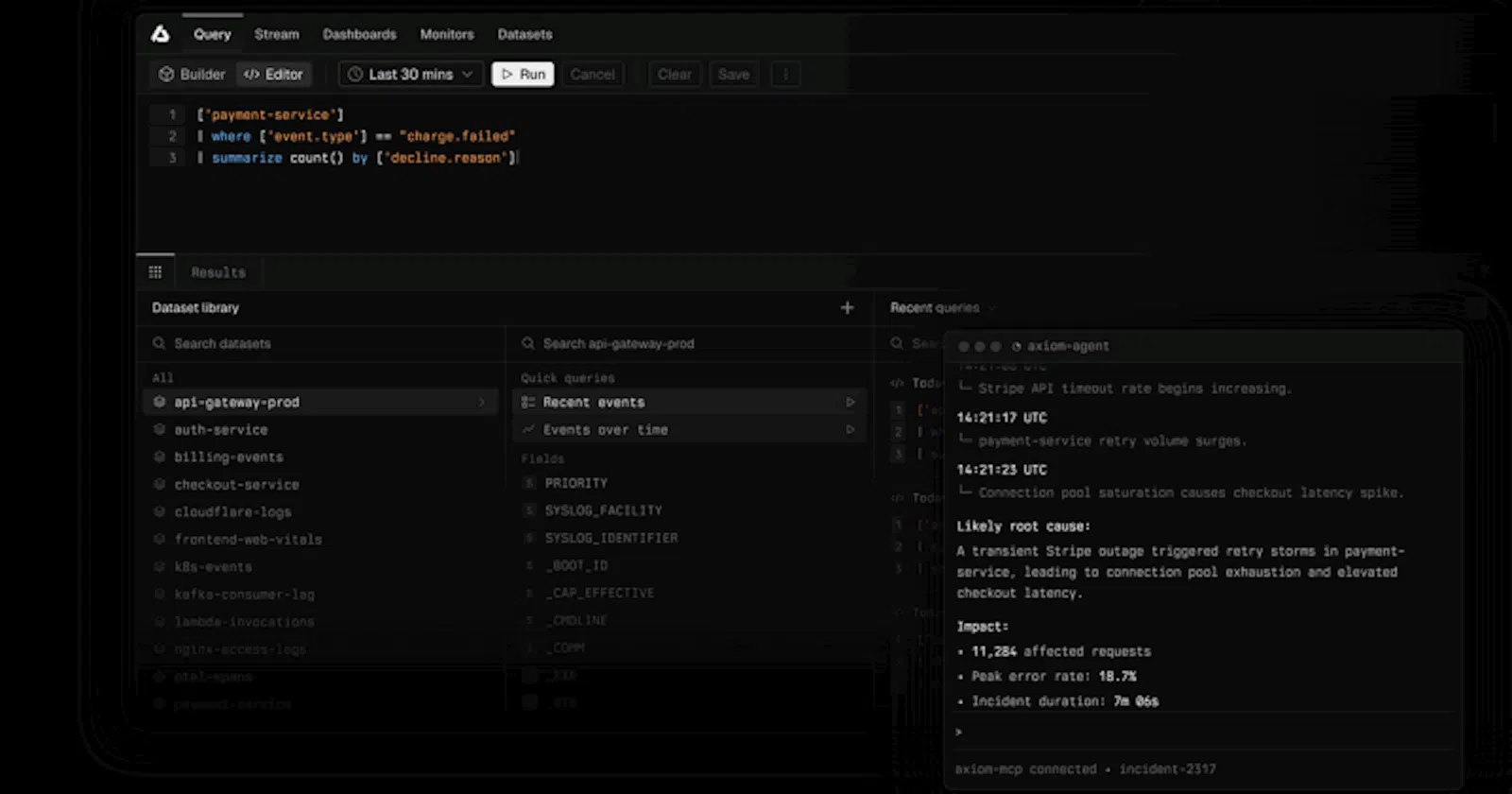The width and height of the screenshot is (1512, 794).
Task: Switch to the Stream tab
Action: [277, 34]
